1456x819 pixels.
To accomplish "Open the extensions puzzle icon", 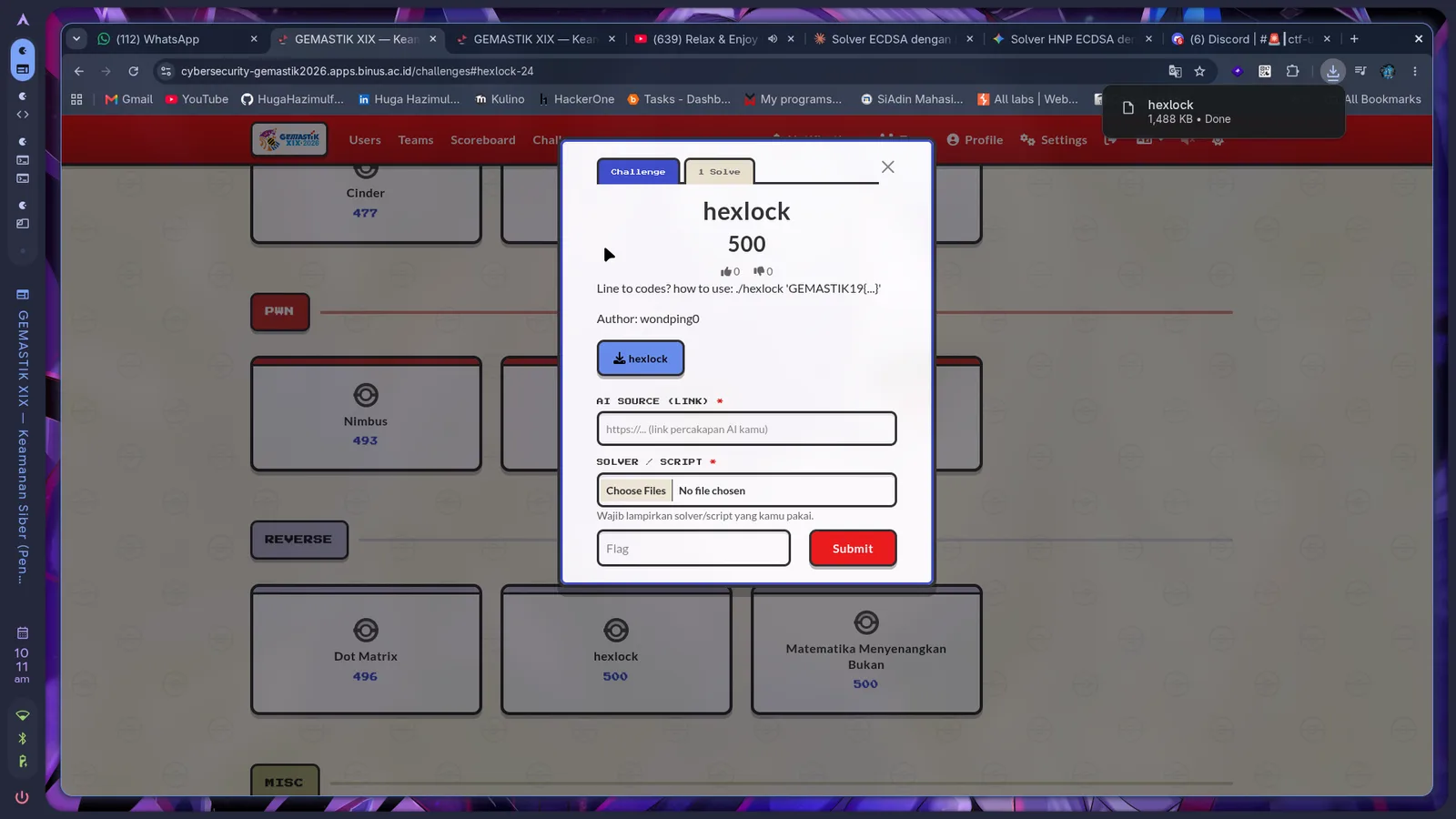I will pos(1292,71).
